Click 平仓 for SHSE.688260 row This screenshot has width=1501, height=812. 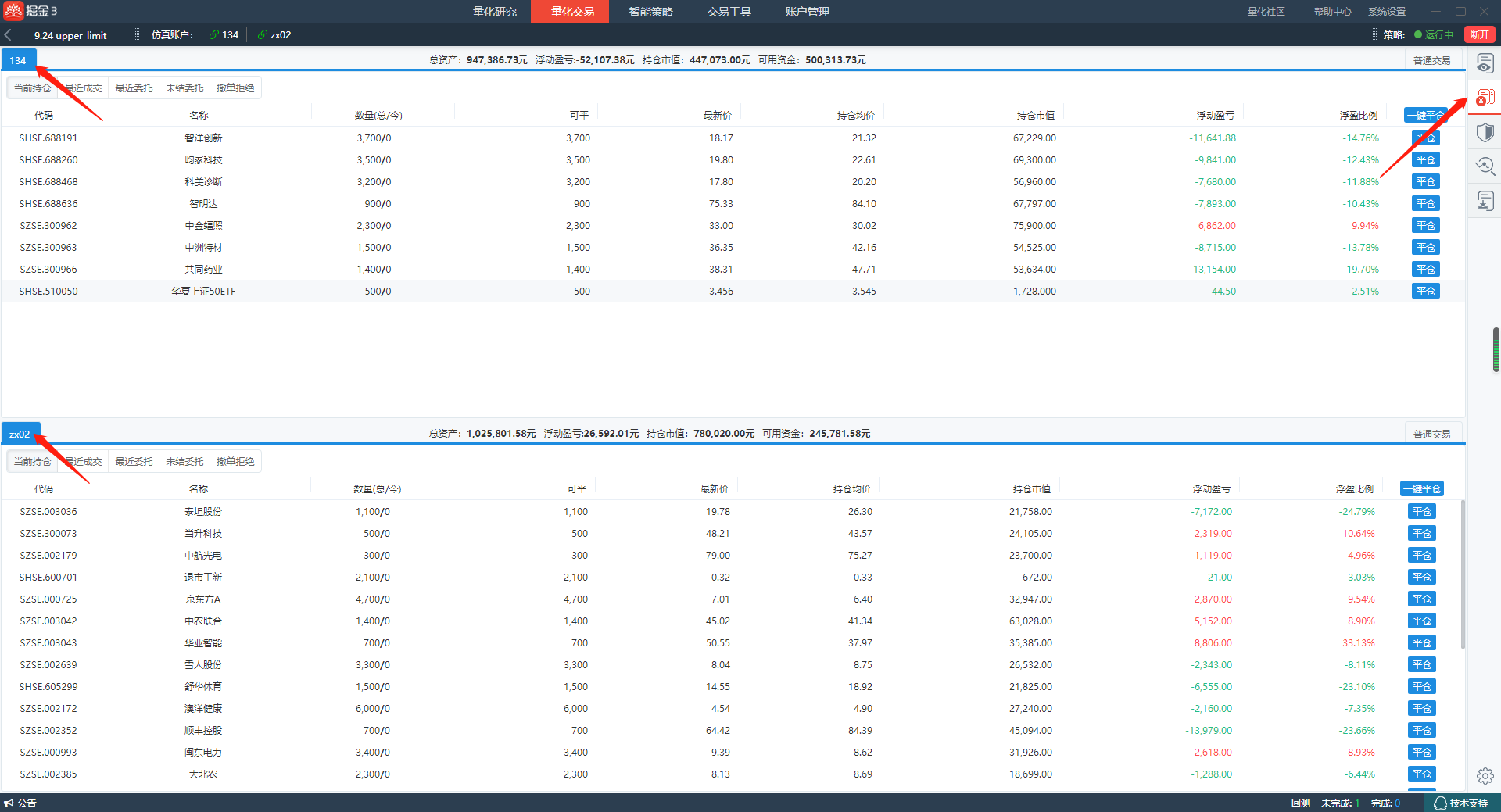point(1425,160)
